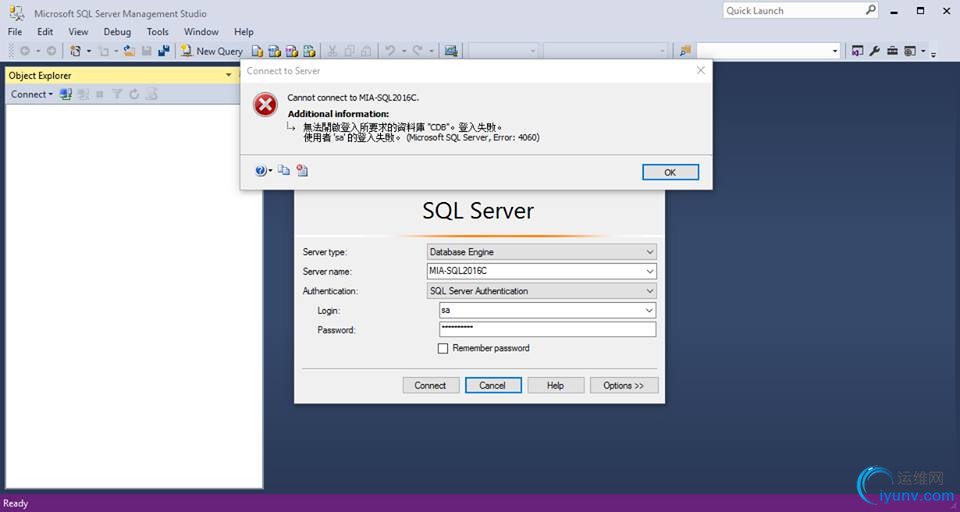
Task: Click the Disconnect icon in Object Explorer
Action: [x=83, y=94]
